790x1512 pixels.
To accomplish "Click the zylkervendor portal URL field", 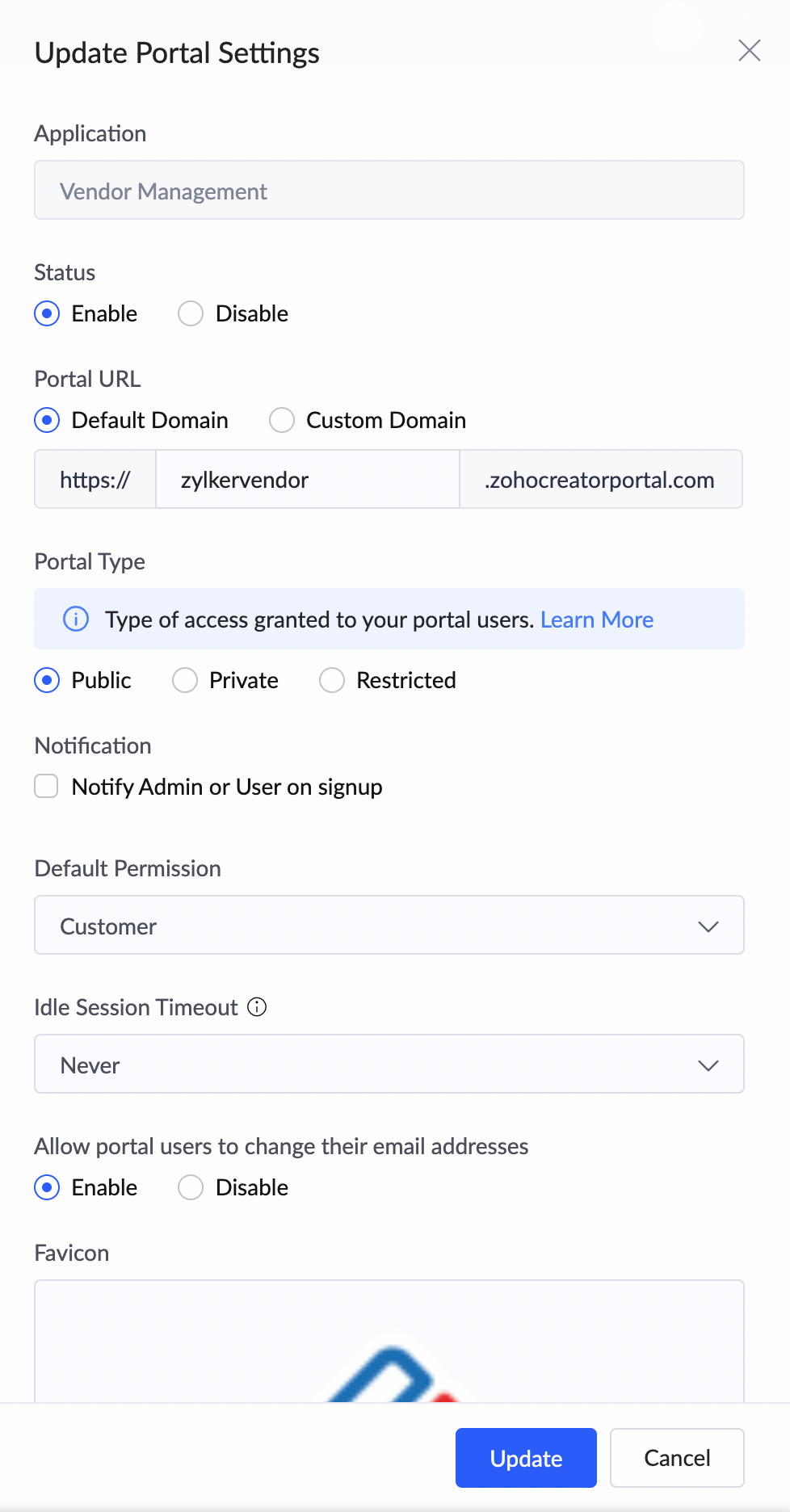I will click(x=307, y=480).
